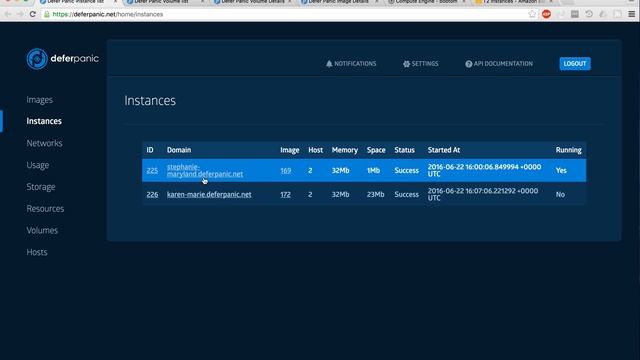
Task: Open image 169 link
Action: pos(286,171)
